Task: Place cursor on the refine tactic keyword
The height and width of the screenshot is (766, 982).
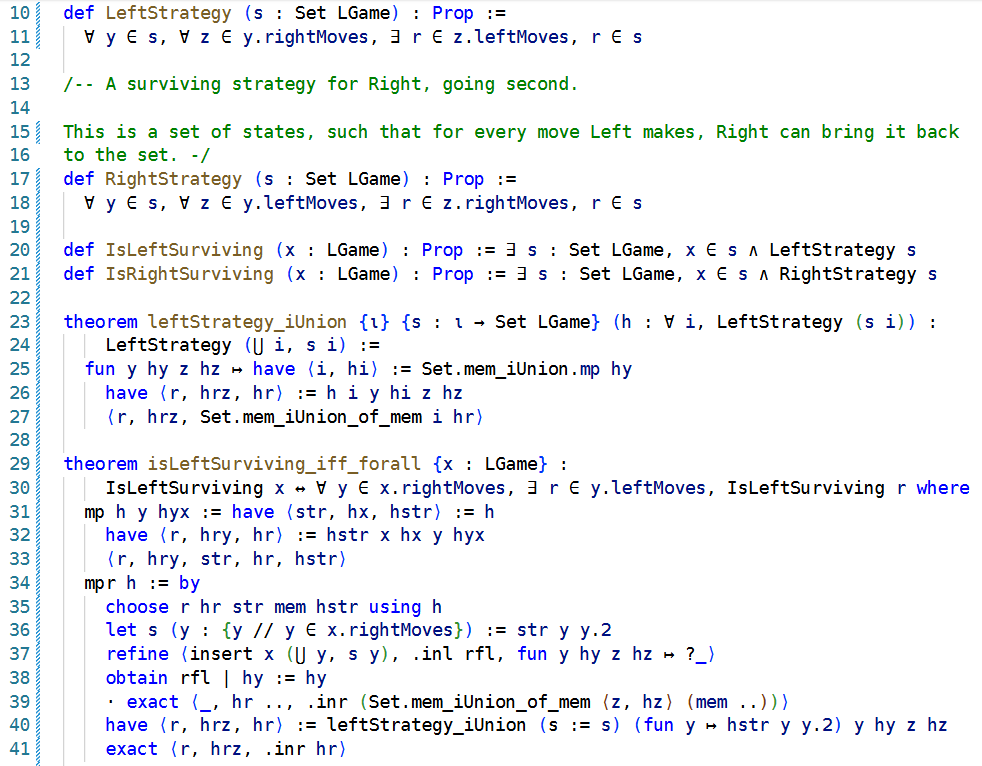Action: coord(137,654)
